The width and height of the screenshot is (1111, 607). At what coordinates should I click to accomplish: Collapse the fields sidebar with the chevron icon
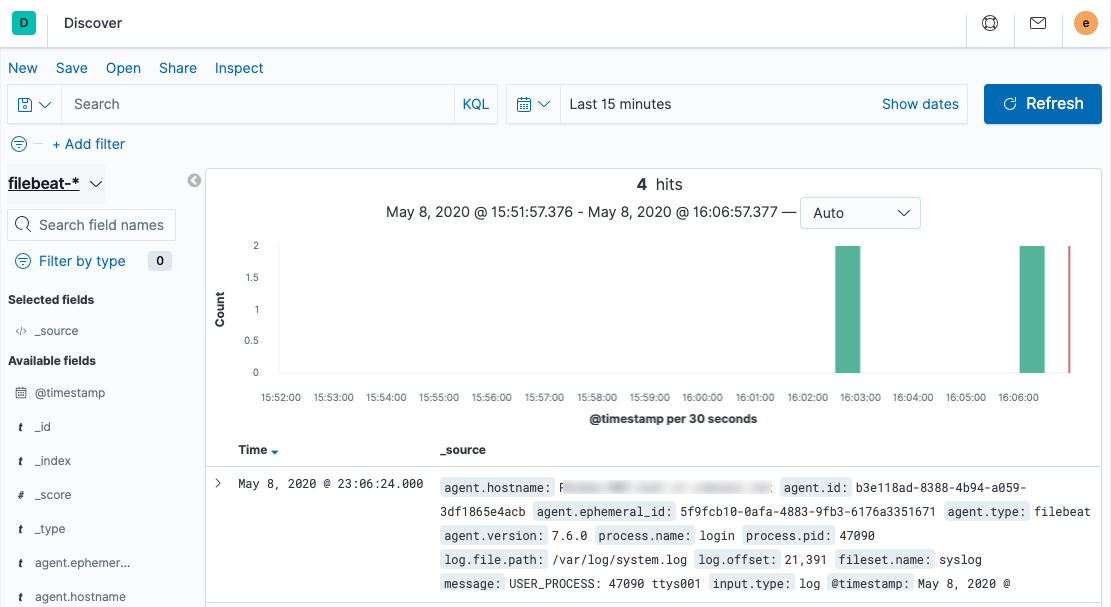pos(194,180)
